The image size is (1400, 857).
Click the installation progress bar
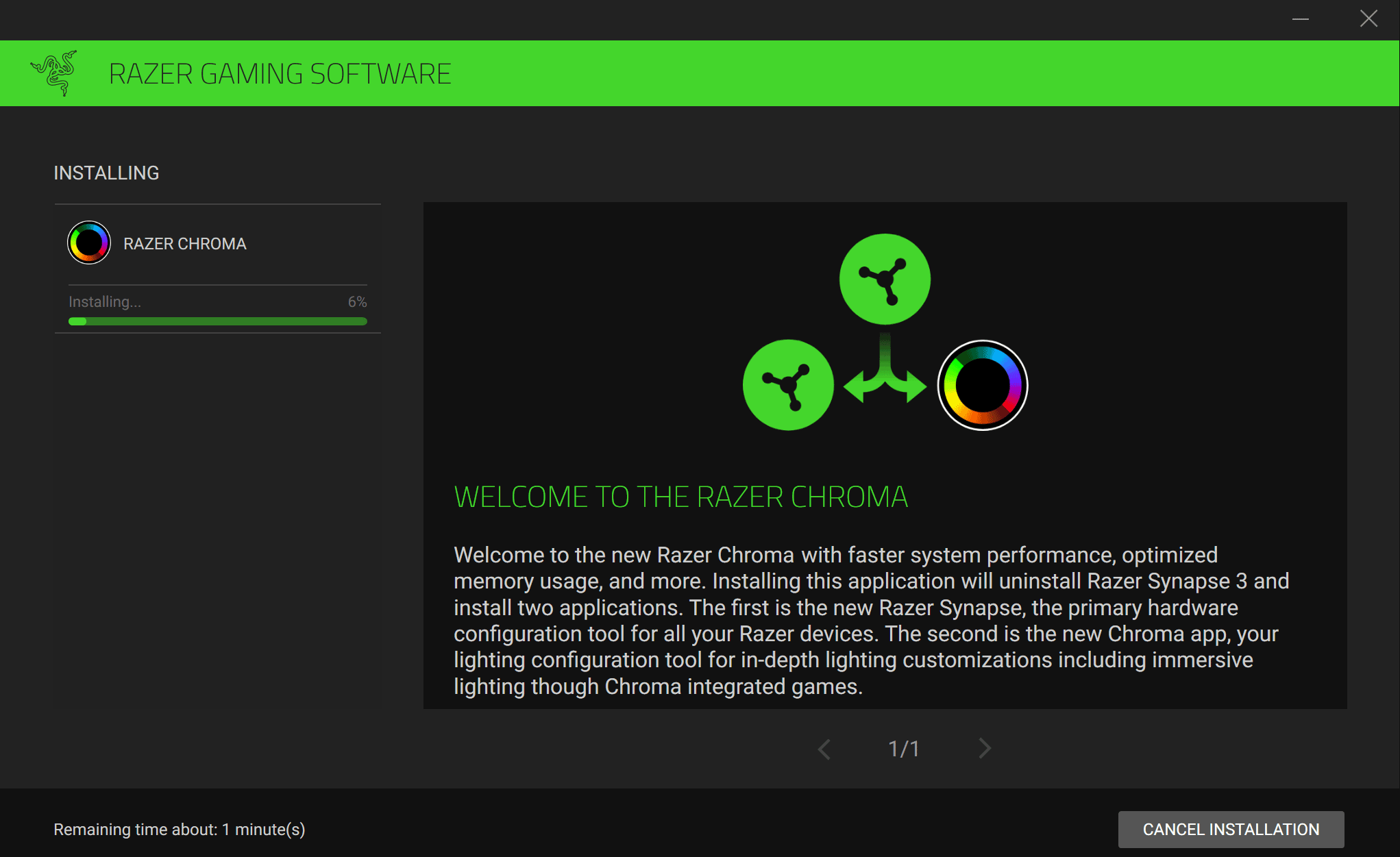coord(217,321)
